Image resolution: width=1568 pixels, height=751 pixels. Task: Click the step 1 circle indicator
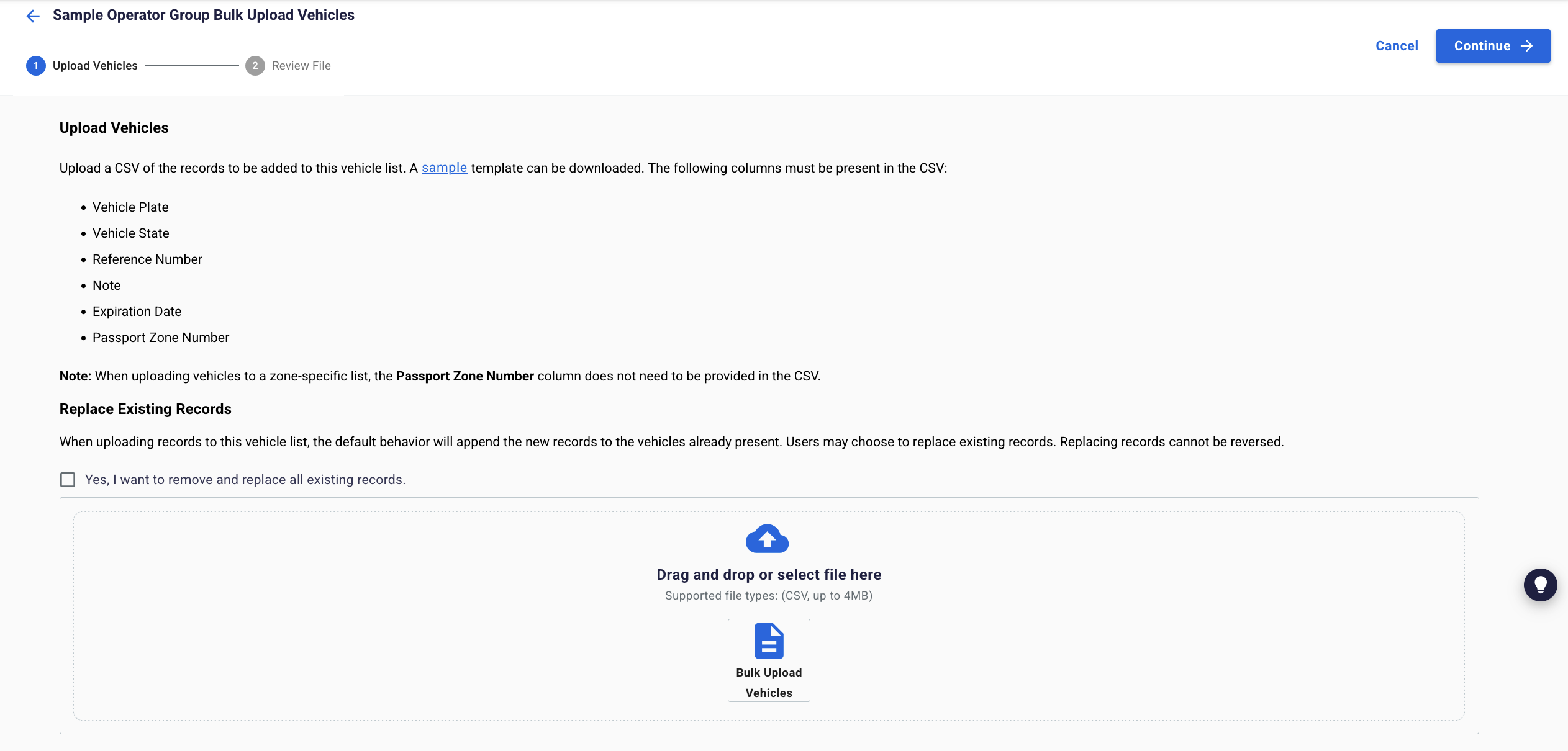(x=36, y=66)
